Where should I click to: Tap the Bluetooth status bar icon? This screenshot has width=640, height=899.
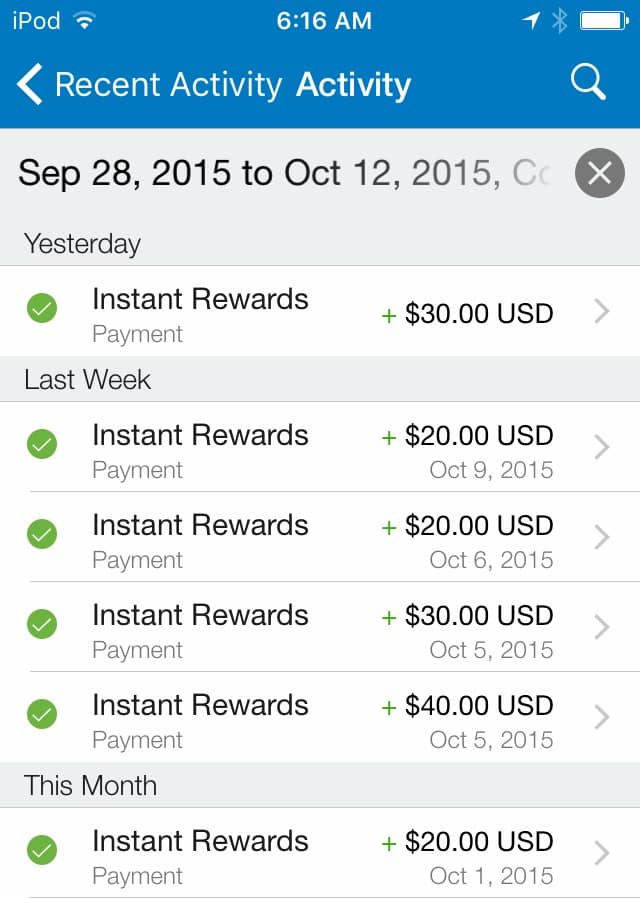tap(559, 21)
